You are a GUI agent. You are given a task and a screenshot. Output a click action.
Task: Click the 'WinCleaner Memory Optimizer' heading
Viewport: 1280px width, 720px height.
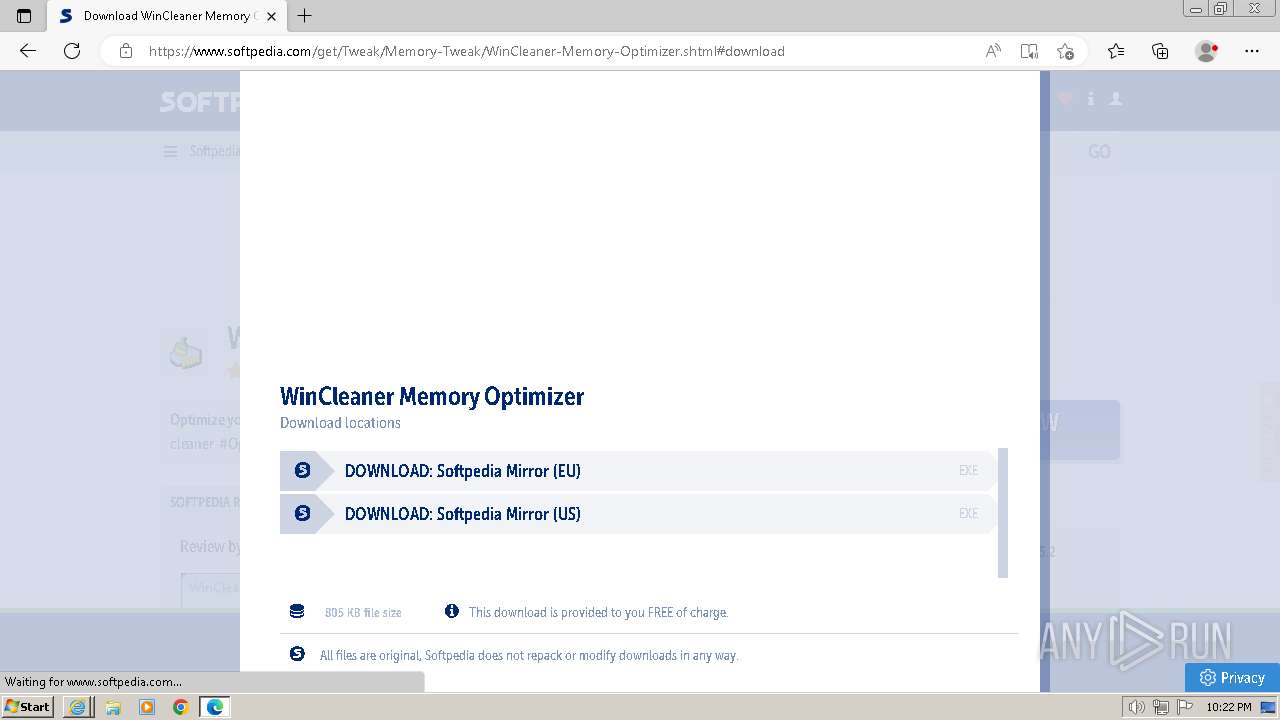pyautogui.click(x=432, y=396)
